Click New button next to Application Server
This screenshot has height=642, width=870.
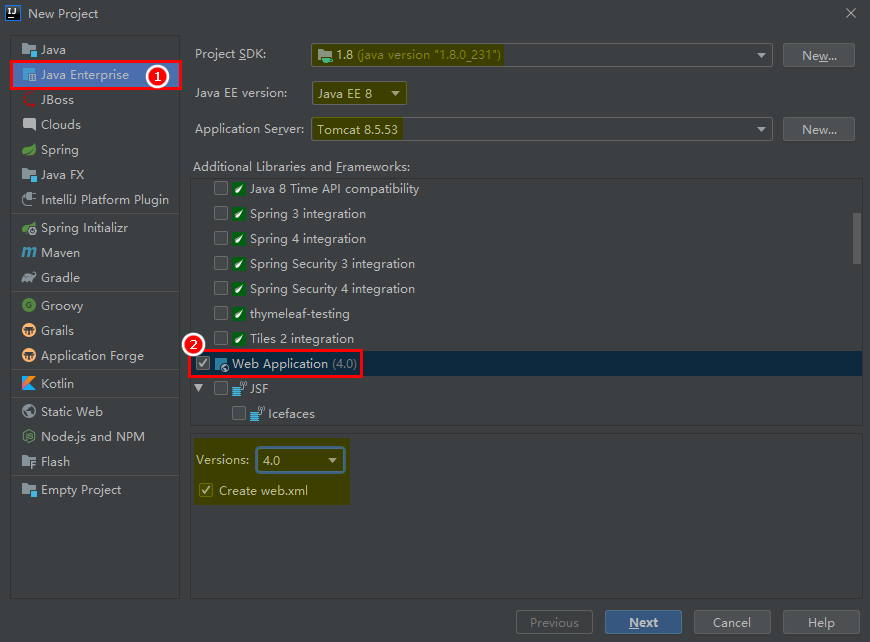(819, 129)
